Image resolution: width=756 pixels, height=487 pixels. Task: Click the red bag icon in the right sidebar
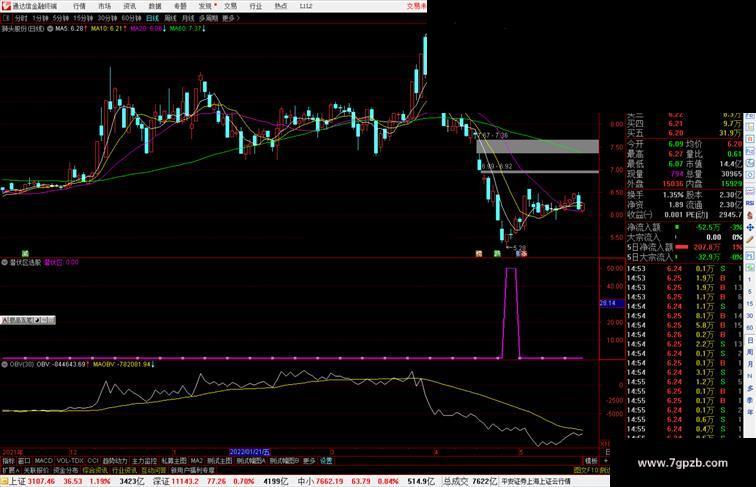coord(750,215)
